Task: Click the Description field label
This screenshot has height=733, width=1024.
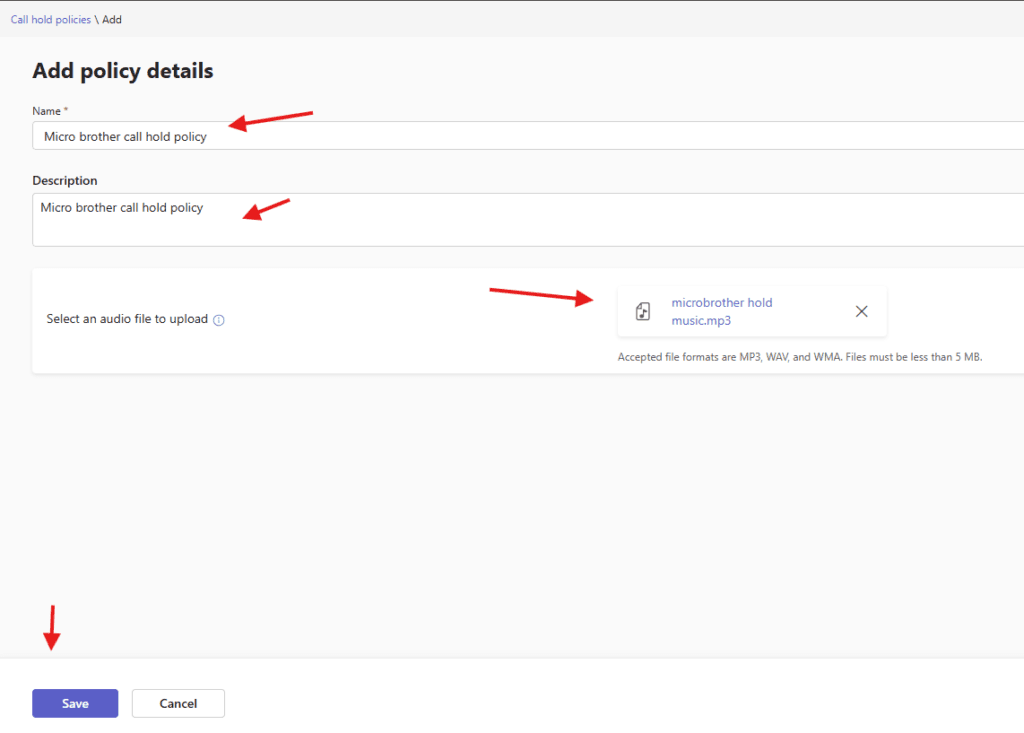Action: 65,181
